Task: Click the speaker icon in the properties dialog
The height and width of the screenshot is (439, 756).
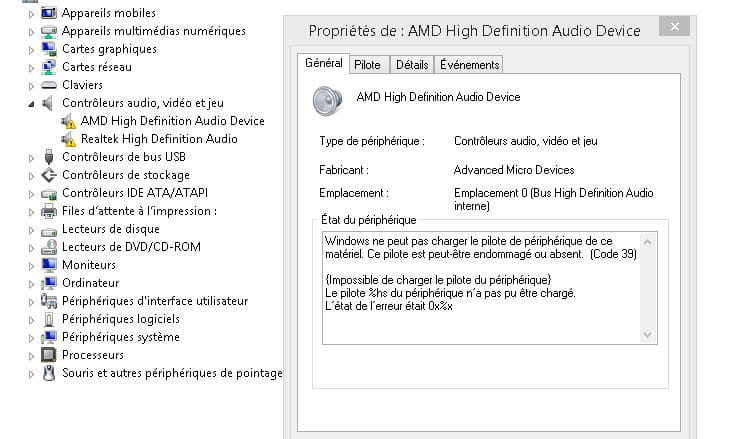Action: point(330,101)
